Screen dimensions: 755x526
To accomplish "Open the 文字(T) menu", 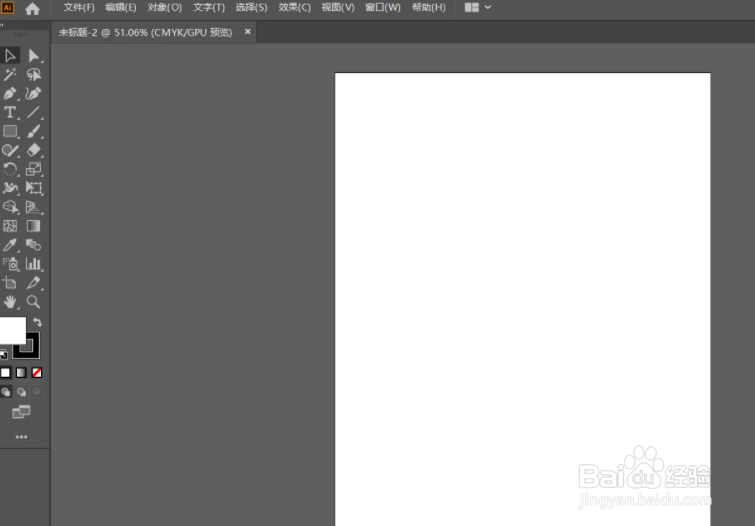I will [x=209, y=8].
